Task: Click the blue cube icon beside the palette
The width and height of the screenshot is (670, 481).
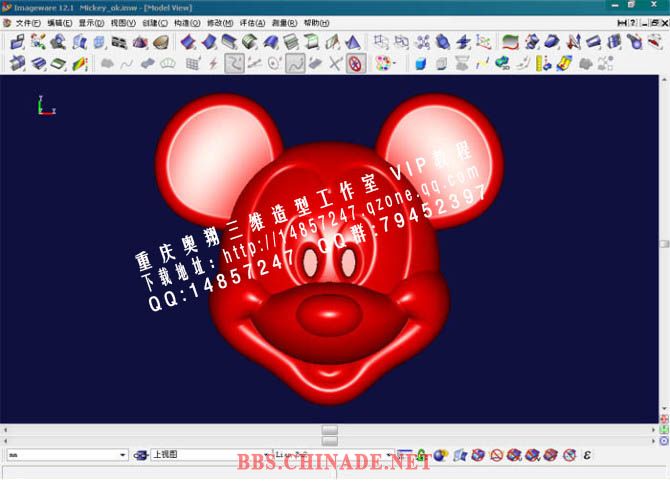Action: [420, 63]
